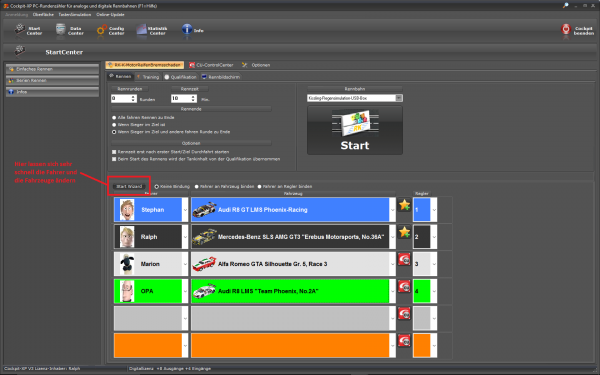Image resolution: width=600 pixels, height=375 pixels.
Task: Switch to the Qualifikation tab
Action: tap(180, 77)
